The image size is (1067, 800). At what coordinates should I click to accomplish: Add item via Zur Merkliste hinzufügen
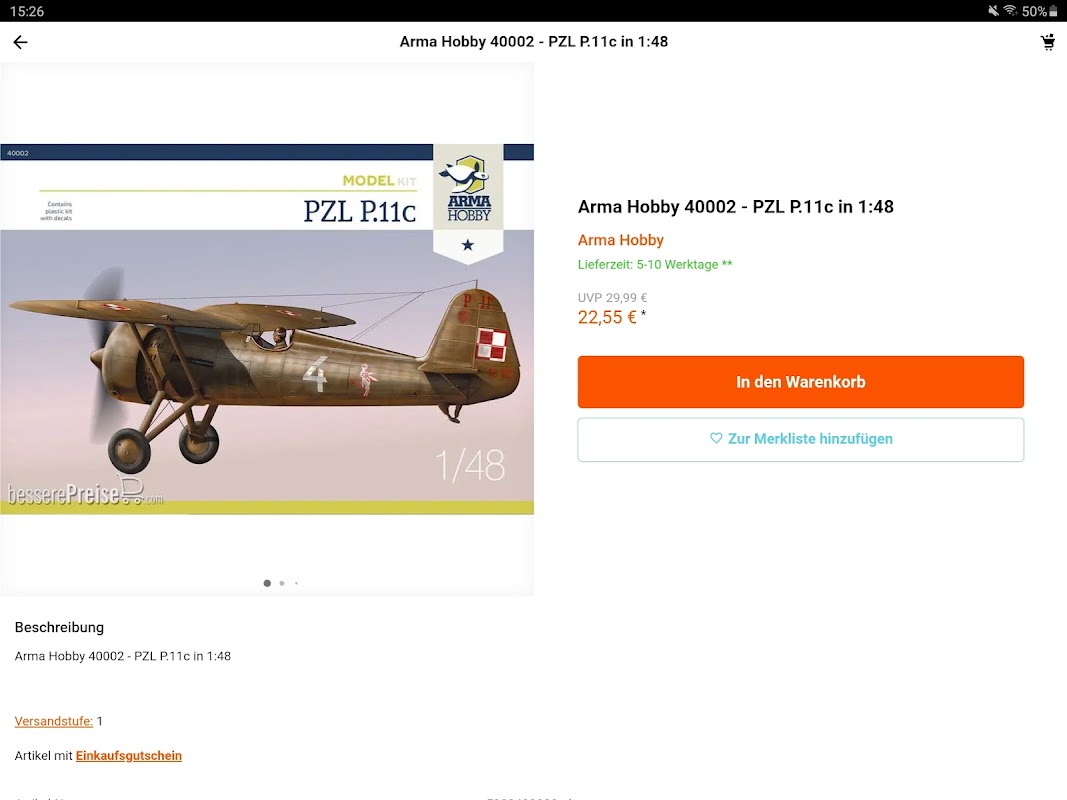click(x=800, y=439)
